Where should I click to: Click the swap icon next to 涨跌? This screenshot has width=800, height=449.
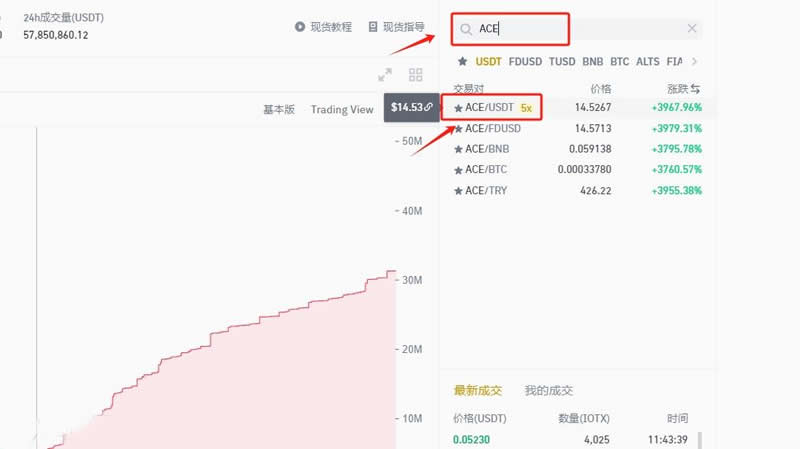[695, 89]
